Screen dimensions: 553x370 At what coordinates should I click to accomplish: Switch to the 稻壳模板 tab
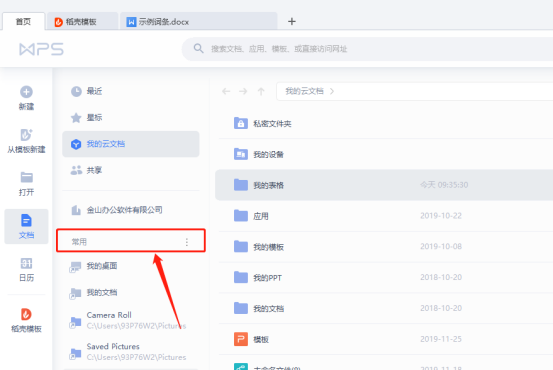coord(83,22)
